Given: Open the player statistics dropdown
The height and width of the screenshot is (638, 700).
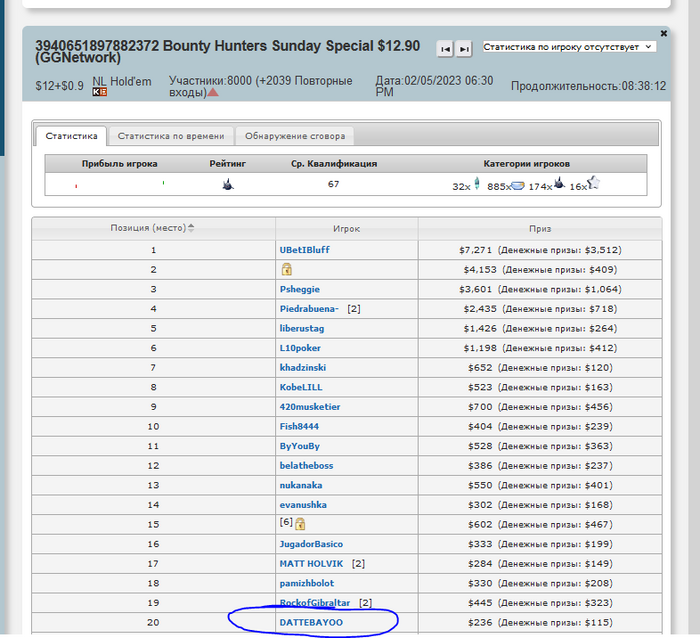Looking at the screenshot, I should tap(569, 47).
